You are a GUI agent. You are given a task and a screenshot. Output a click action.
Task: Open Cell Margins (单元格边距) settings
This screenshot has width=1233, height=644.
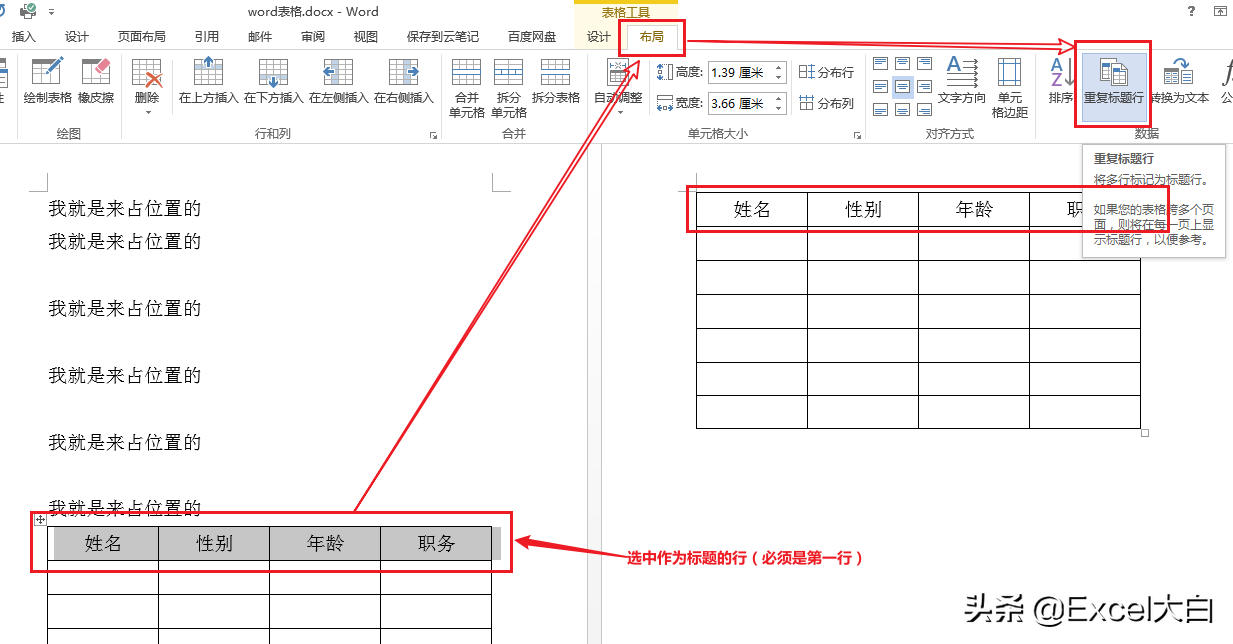[x=1009, y=88]
